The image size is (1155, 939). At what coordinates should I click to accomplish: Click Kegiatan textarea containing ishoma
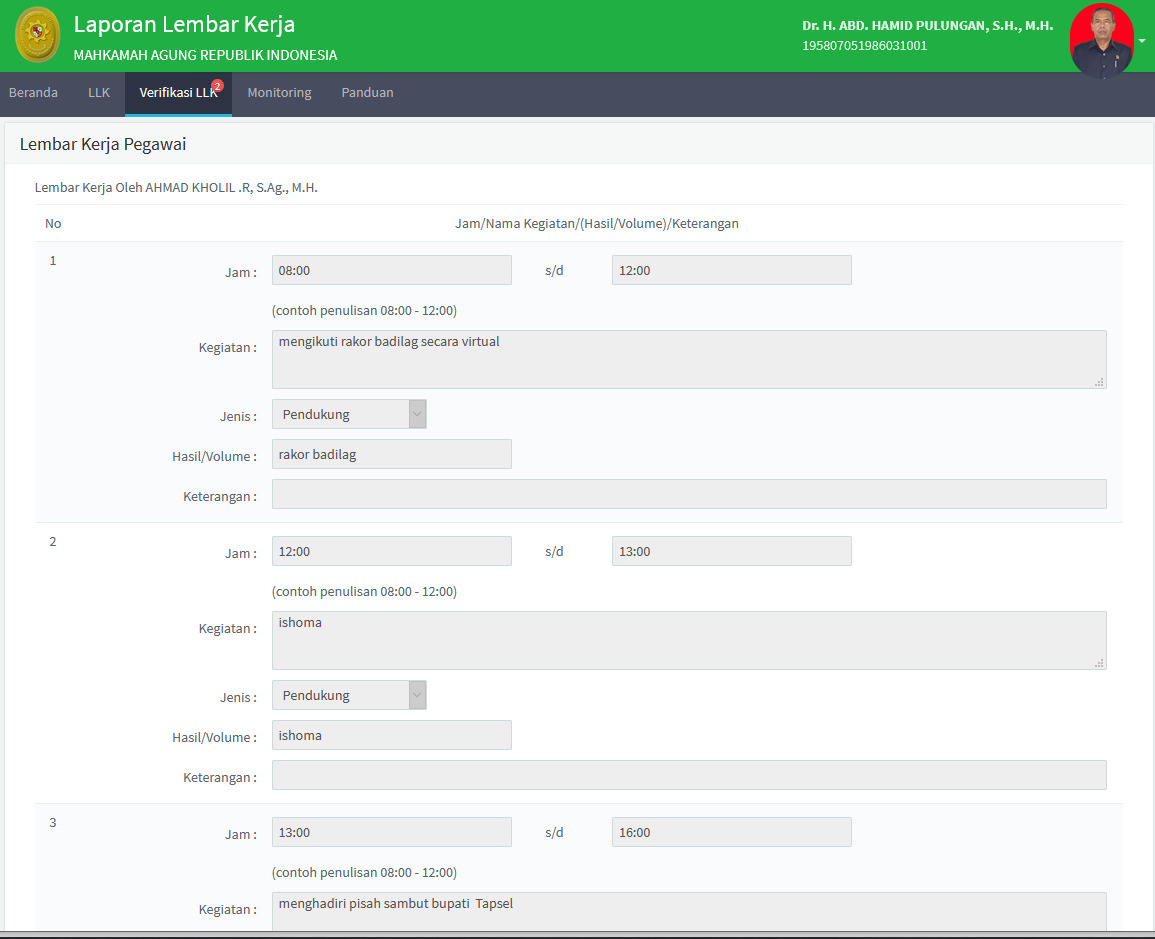688,640
